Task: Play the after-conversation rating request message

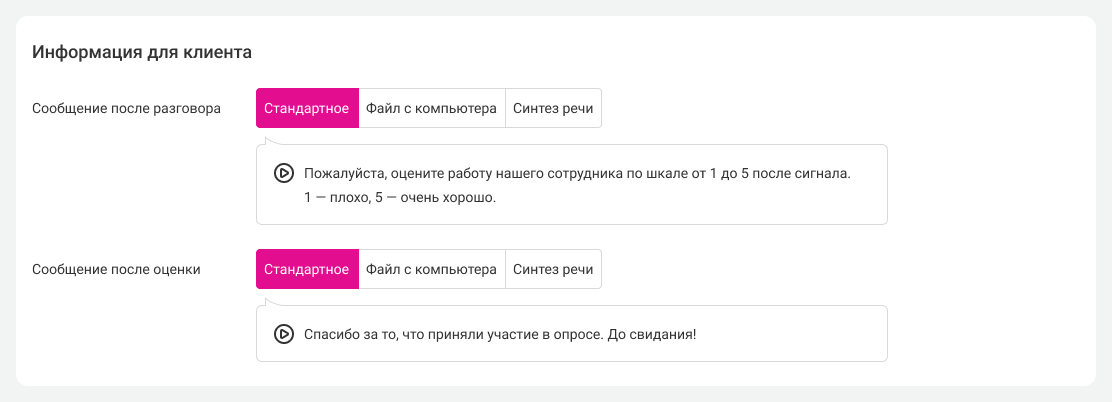Action: point(283,173)
